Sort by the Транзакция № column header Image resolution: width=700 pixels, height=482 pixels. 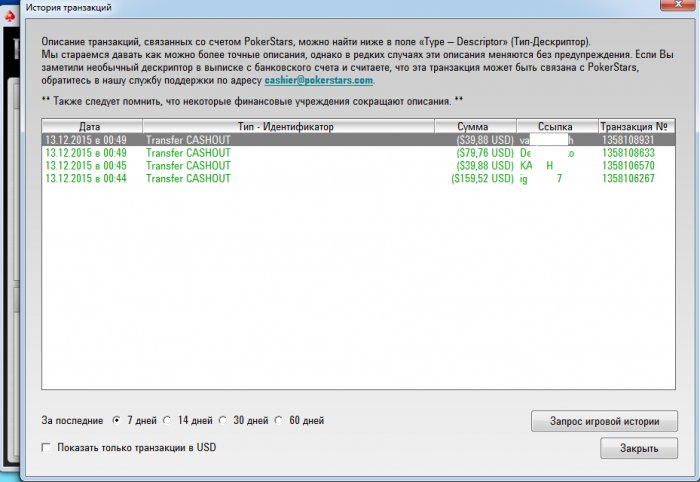[x=636, y=126]
